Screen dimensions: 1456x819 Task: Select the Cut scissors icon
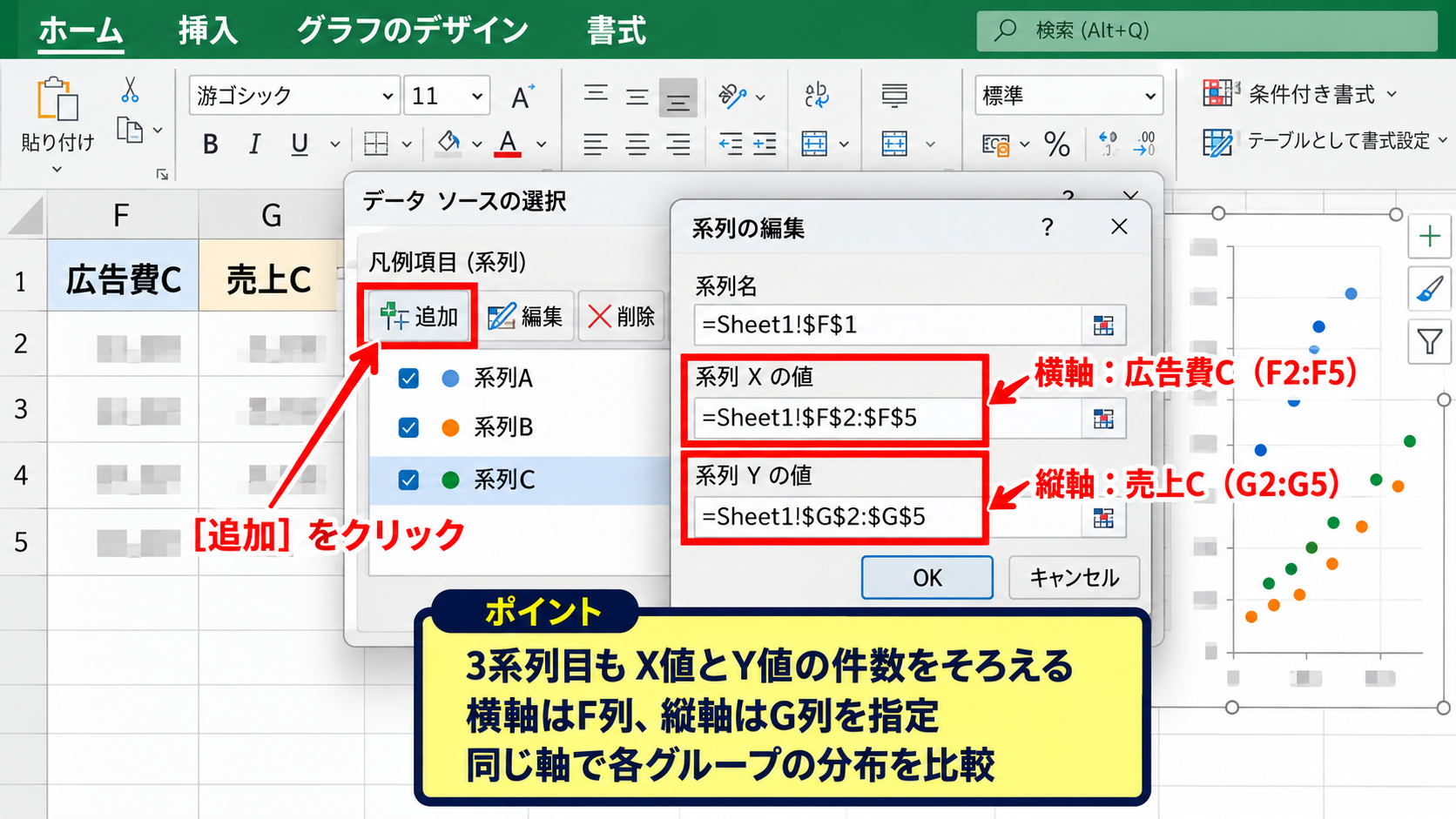130,90
